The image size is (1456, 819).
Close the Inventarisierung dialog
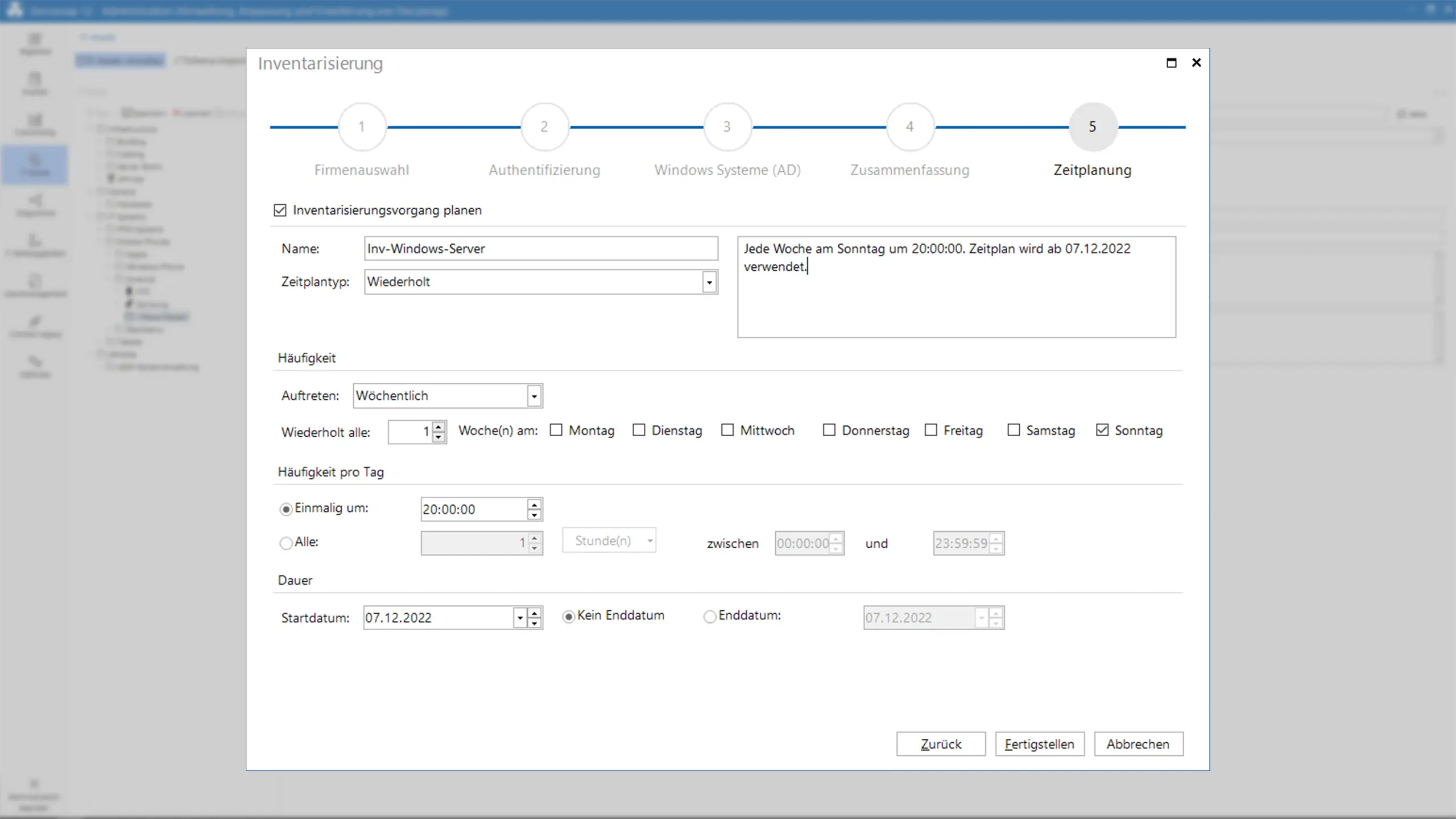click(1197, 63)
